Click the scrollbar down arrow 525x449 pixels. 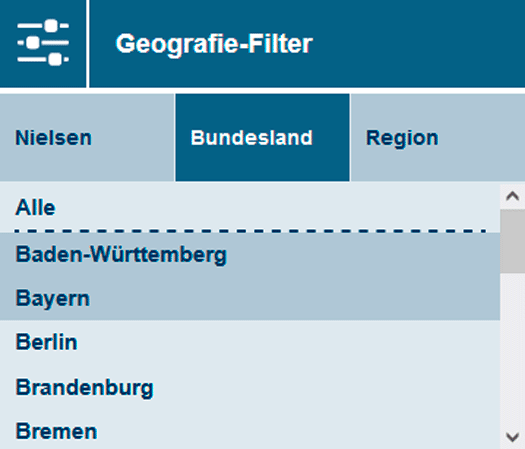click(x=512, y=436)
